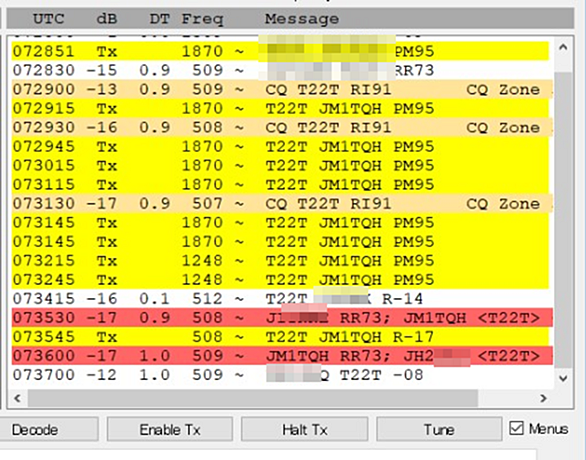Toggle the Menus checkbox
586x460 pixels.
(516, 428)
